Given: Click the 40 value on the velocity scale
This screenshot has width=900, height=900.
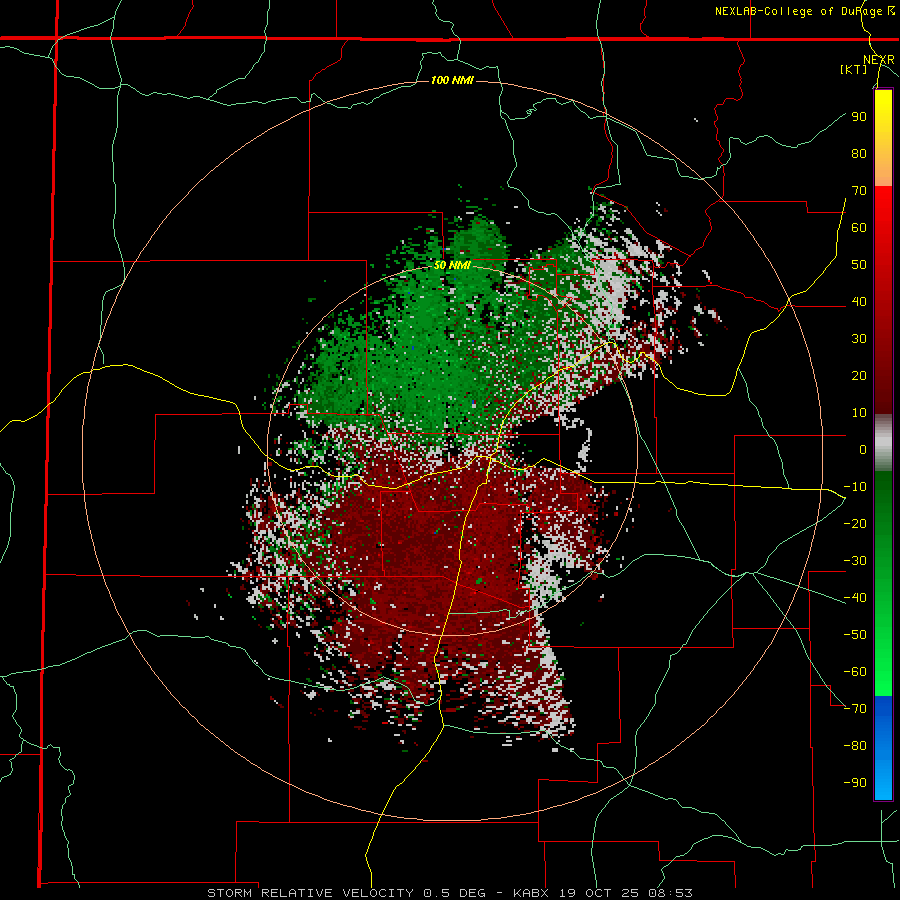Looking at the screenshot, I should (859, 301).
